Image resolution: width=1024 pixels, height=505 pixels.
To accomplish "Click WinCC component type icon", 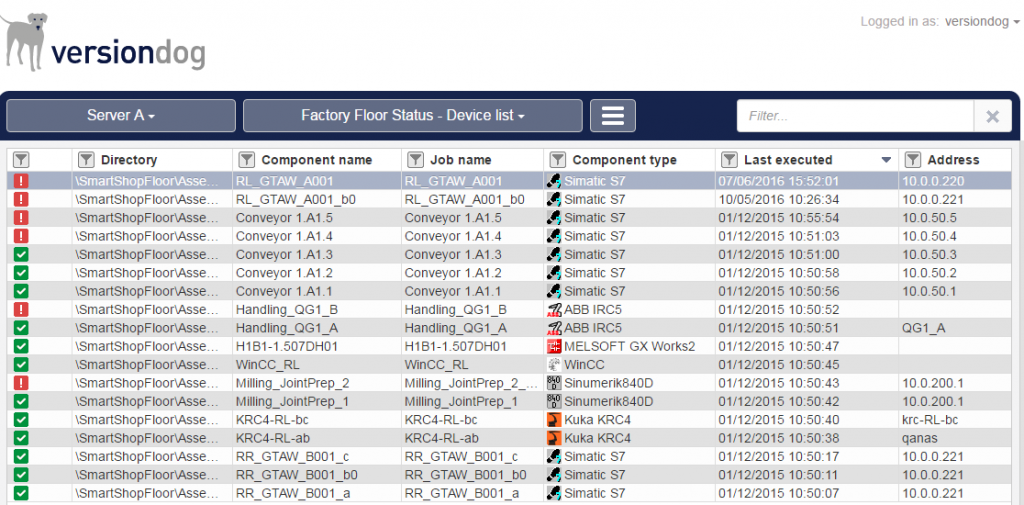I will pos(554,365).
